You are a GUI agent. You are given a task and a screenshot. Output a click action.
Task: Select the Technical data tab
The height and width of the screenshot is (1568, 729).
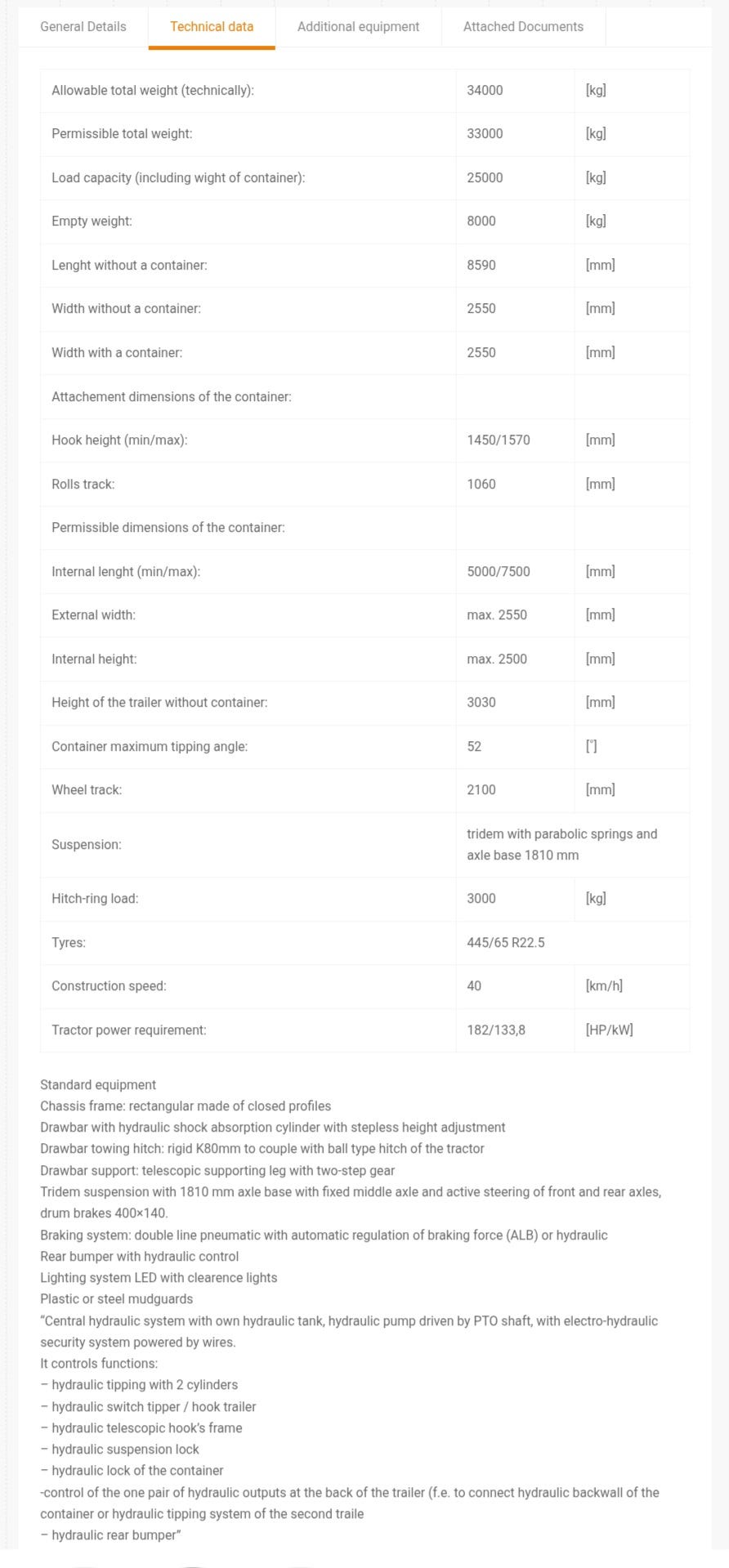212,27
